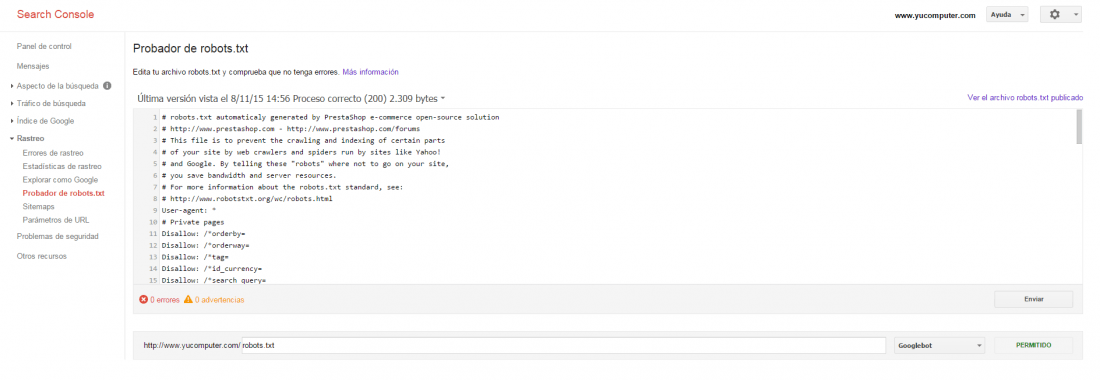Open Mensajes in the sidebar
The height and width of the screenshot is (380, 1100).
point(33,67)
